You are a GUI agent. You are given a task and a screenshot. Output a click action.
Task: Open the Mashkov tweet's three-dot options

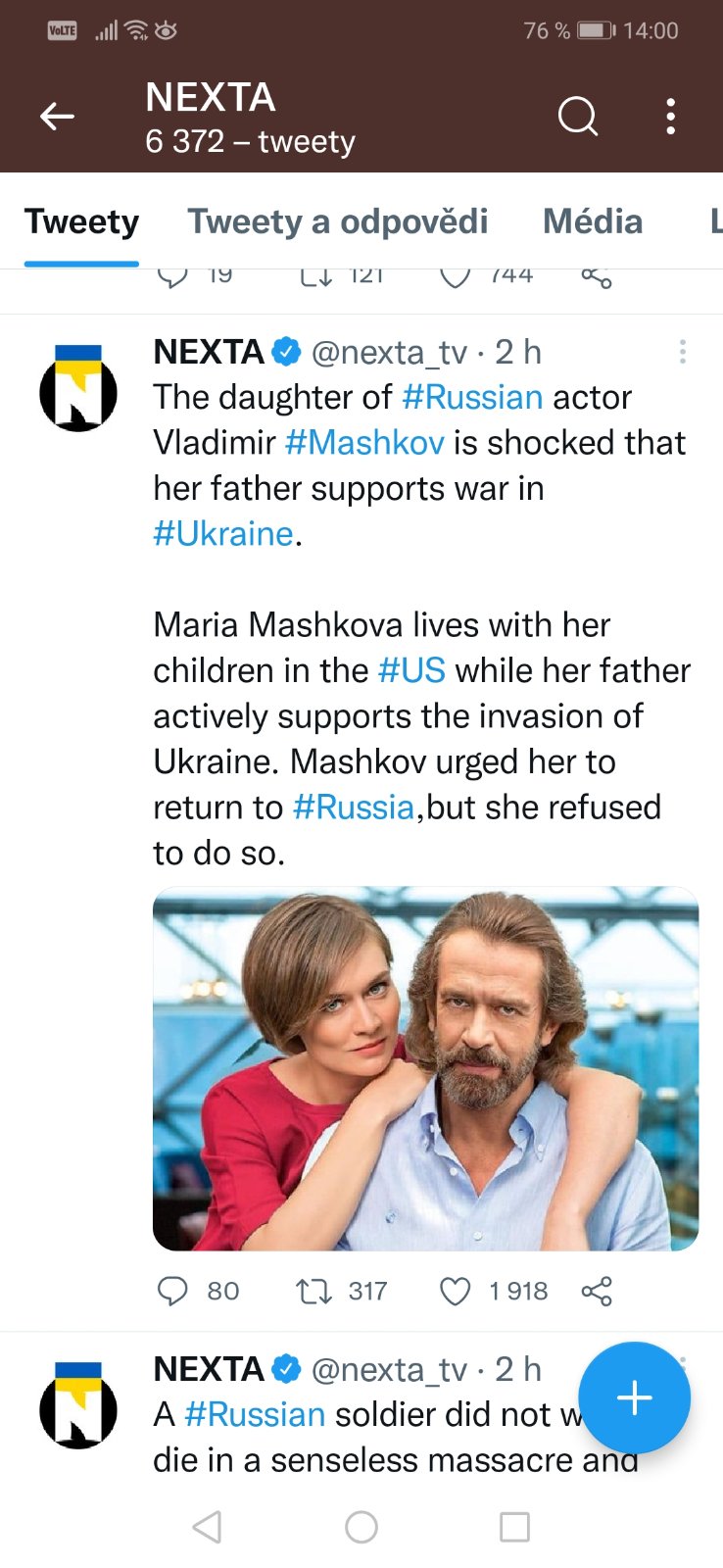[x=682, y=352]
